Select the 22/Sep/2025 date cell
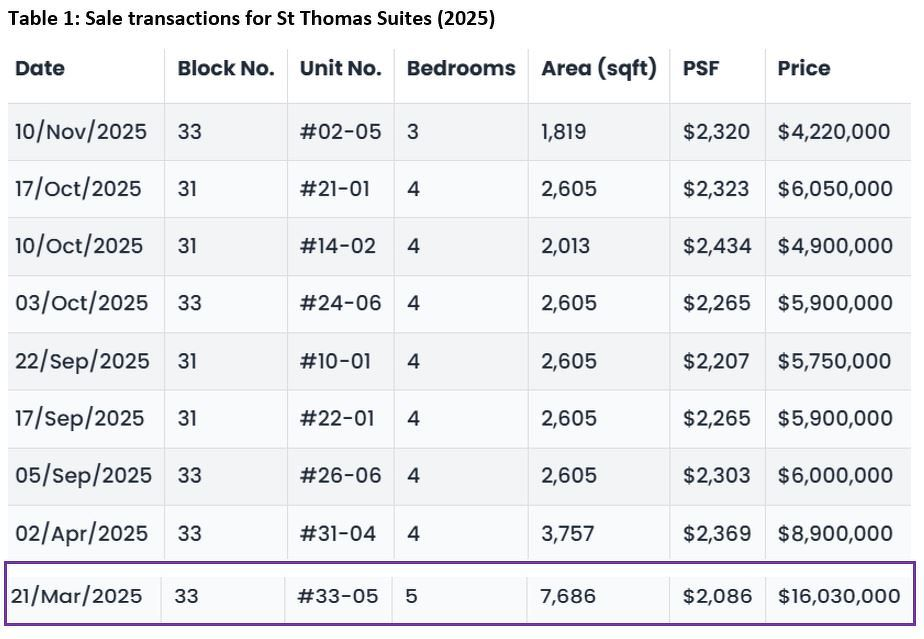 [x=82, y=361]
